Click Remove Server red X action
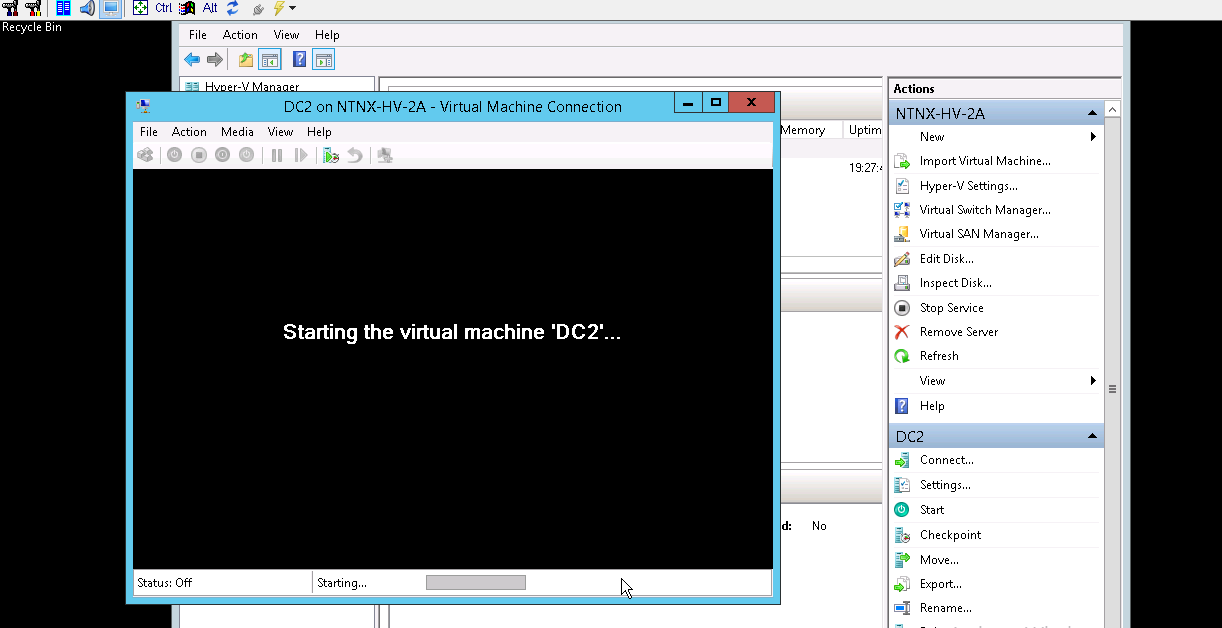Screen dimensions: 1222x628 [x=958, y=332]
